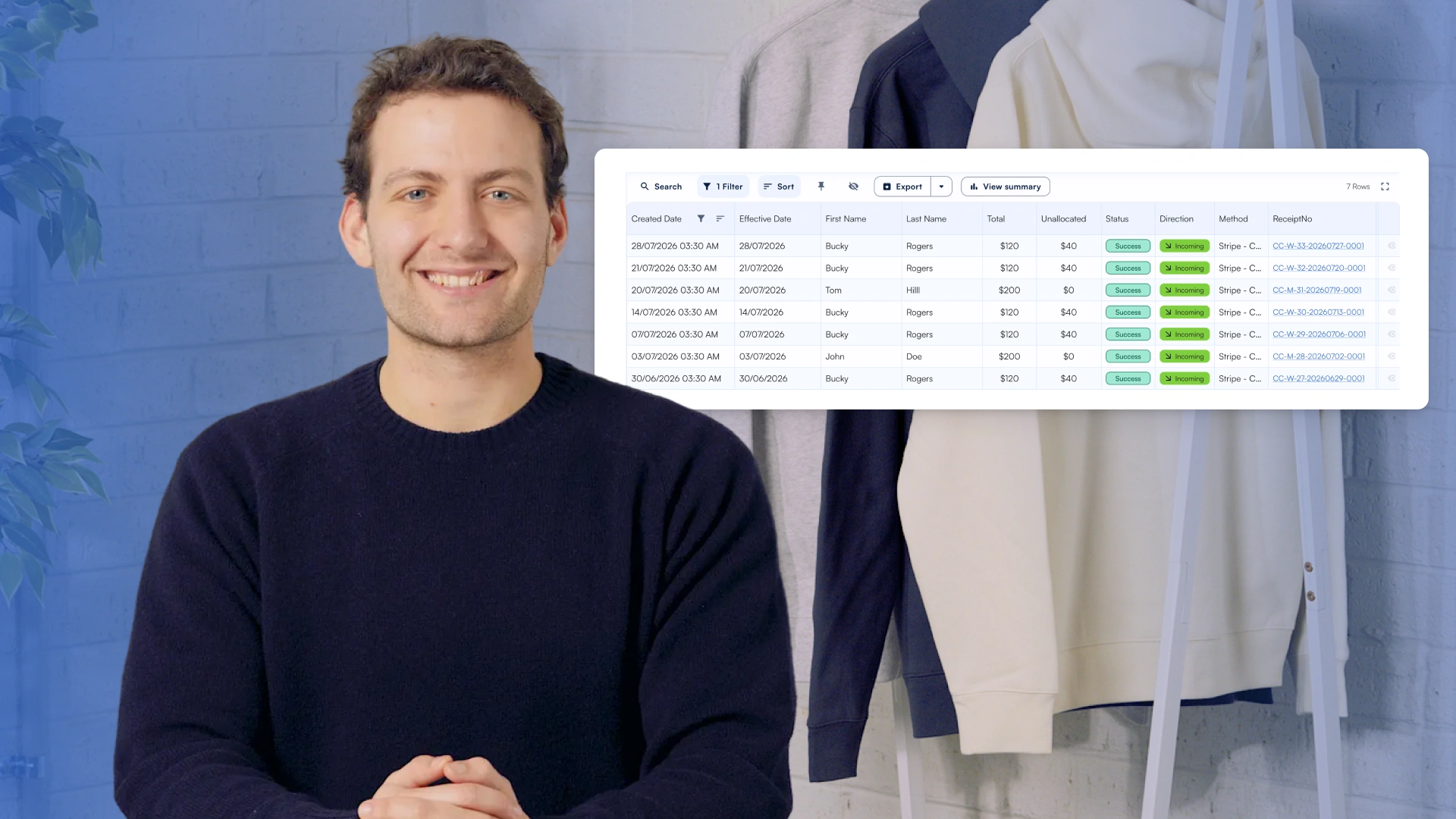
Task: Click the Created Date column sort icon
Action: [720, 219]
